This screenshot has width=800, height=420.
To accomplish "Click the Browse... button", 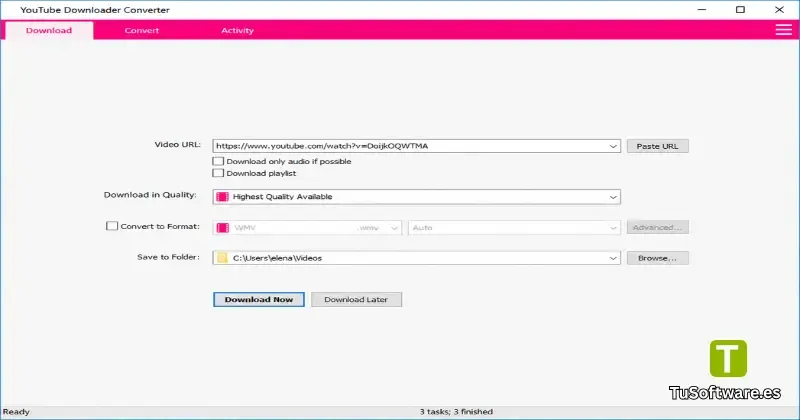I will 658,258.
